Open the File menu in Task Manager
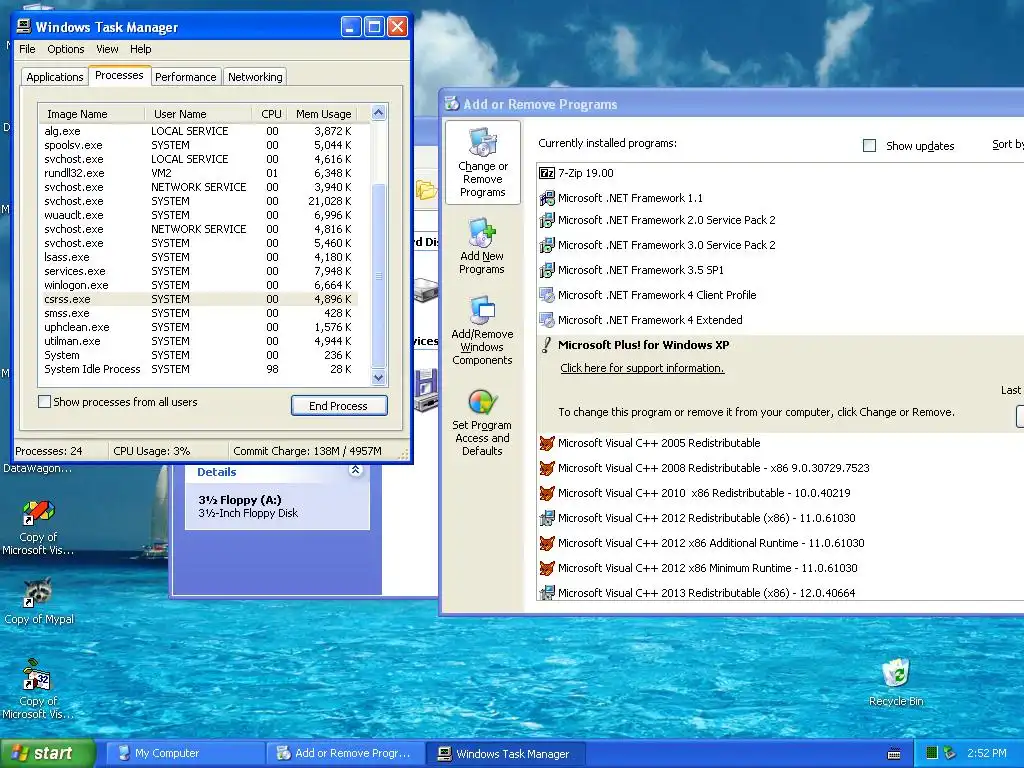Screen dimensions: 1024x768 click(27, 49)
